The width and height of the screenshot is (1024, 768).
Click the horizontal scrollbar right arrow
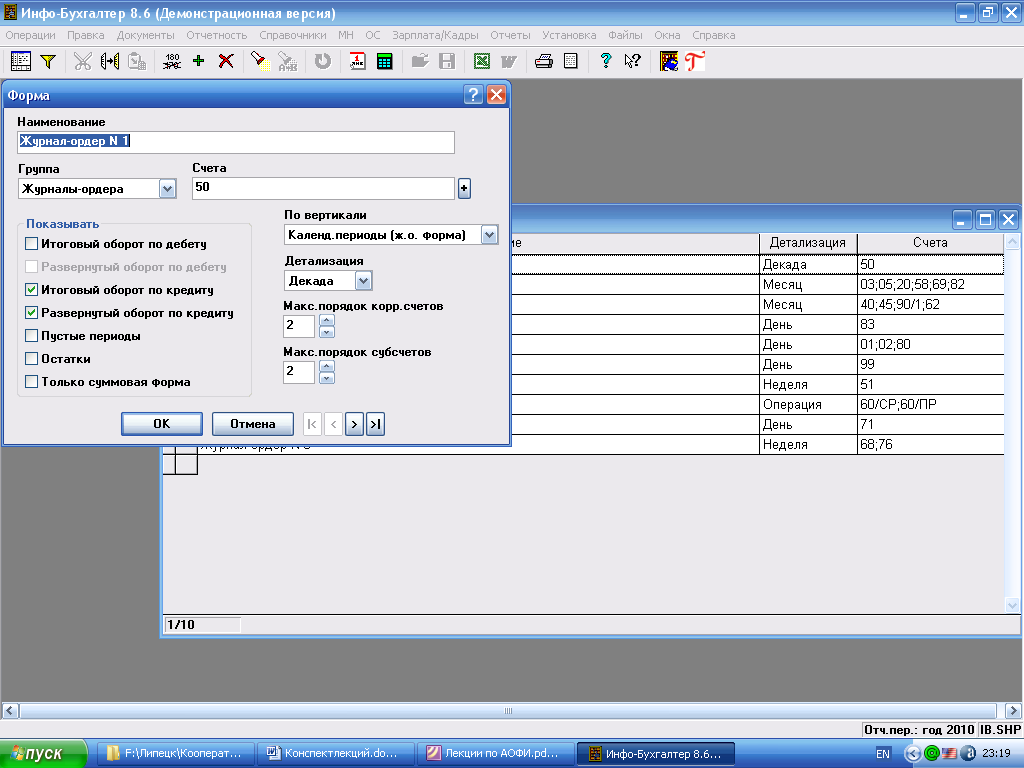1013,711
